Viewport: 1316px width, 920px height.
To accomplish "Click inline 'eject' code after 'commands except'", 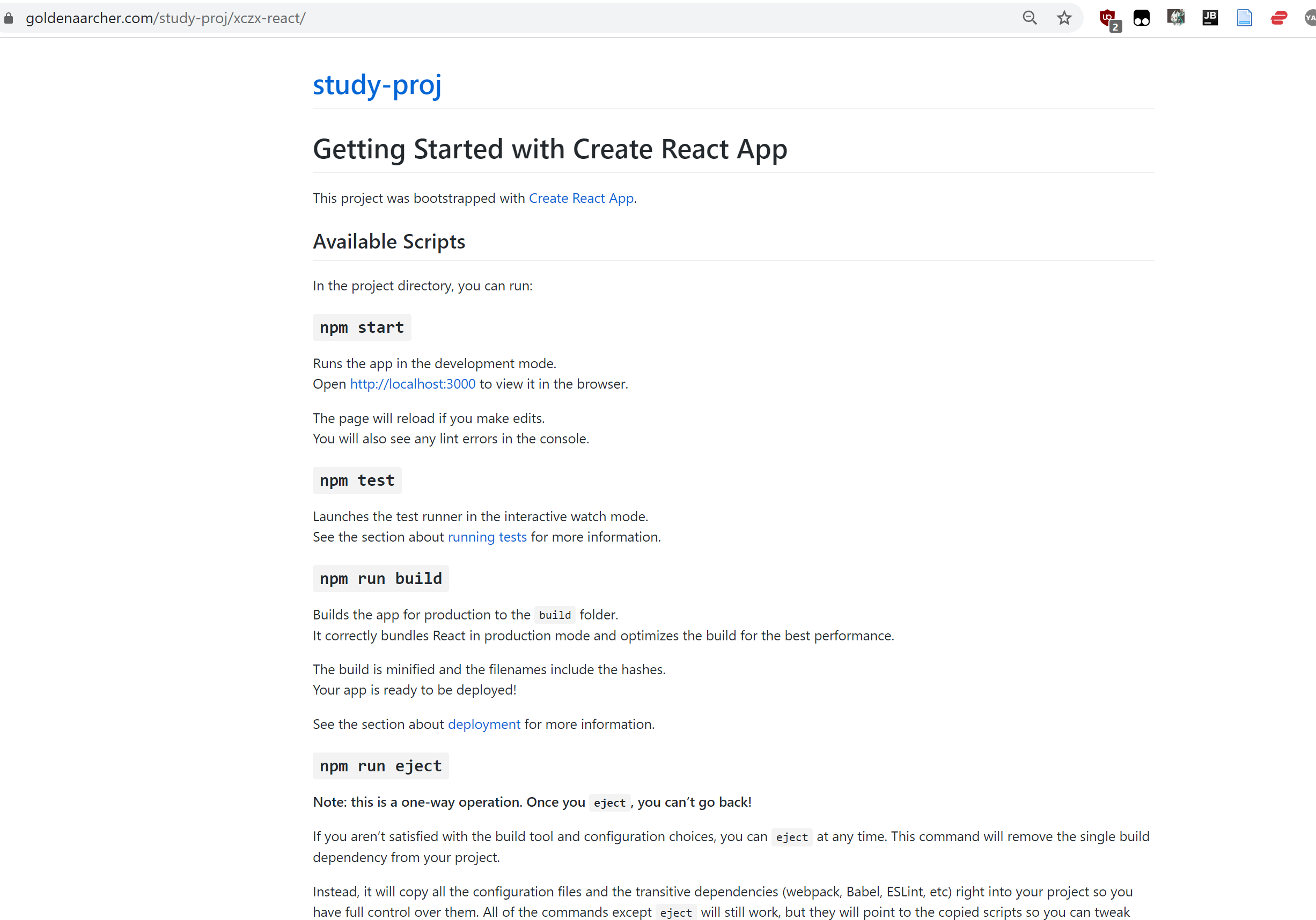I will pos(676,912).
